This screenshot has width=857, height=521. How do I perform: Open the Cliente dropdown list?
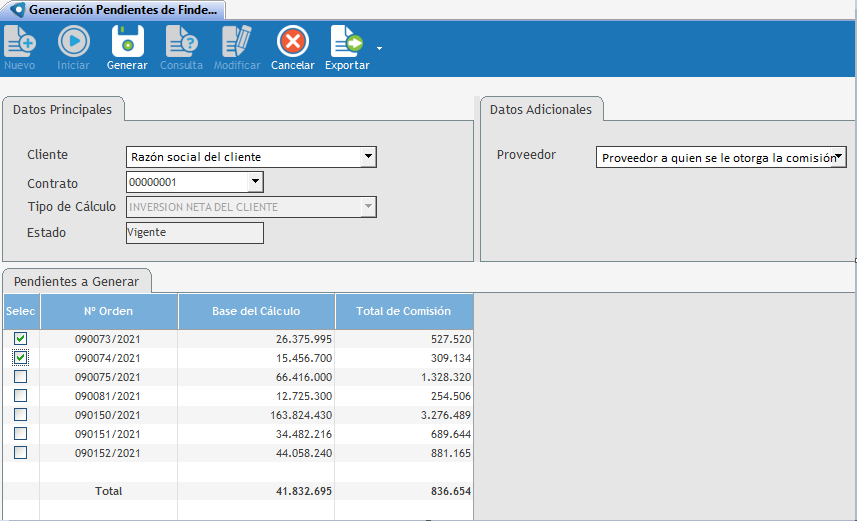tap(368, 157)
